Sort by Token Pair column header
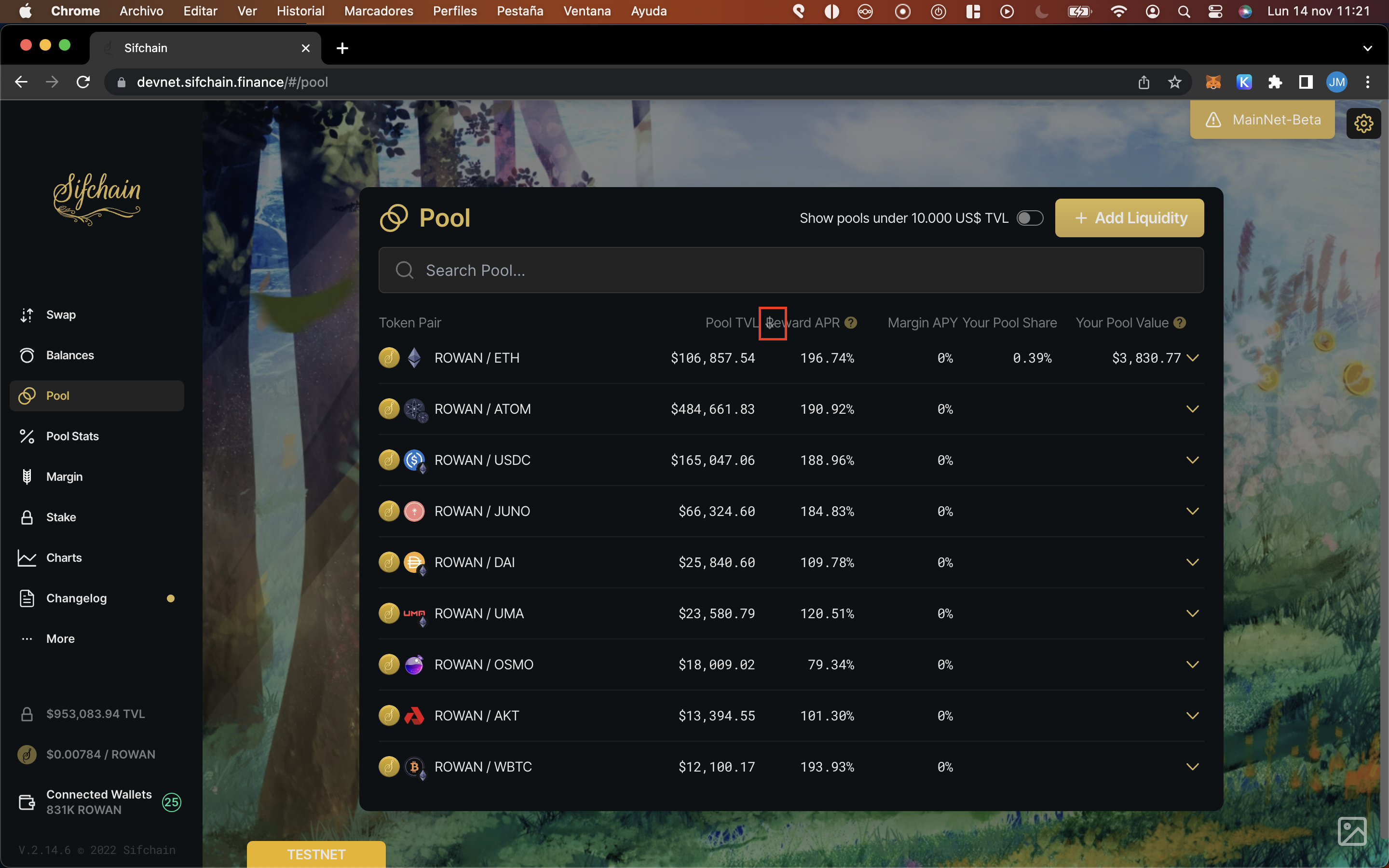The height and width of the screenshot is (868, 1389). [x=410, y=323]
